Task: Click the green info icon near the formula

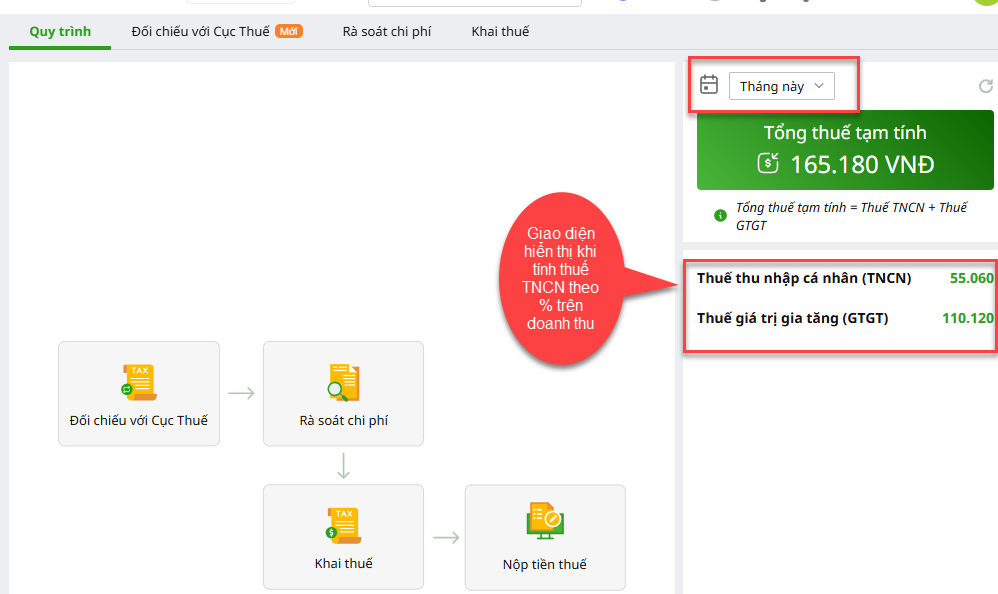Action: [720, 216]
